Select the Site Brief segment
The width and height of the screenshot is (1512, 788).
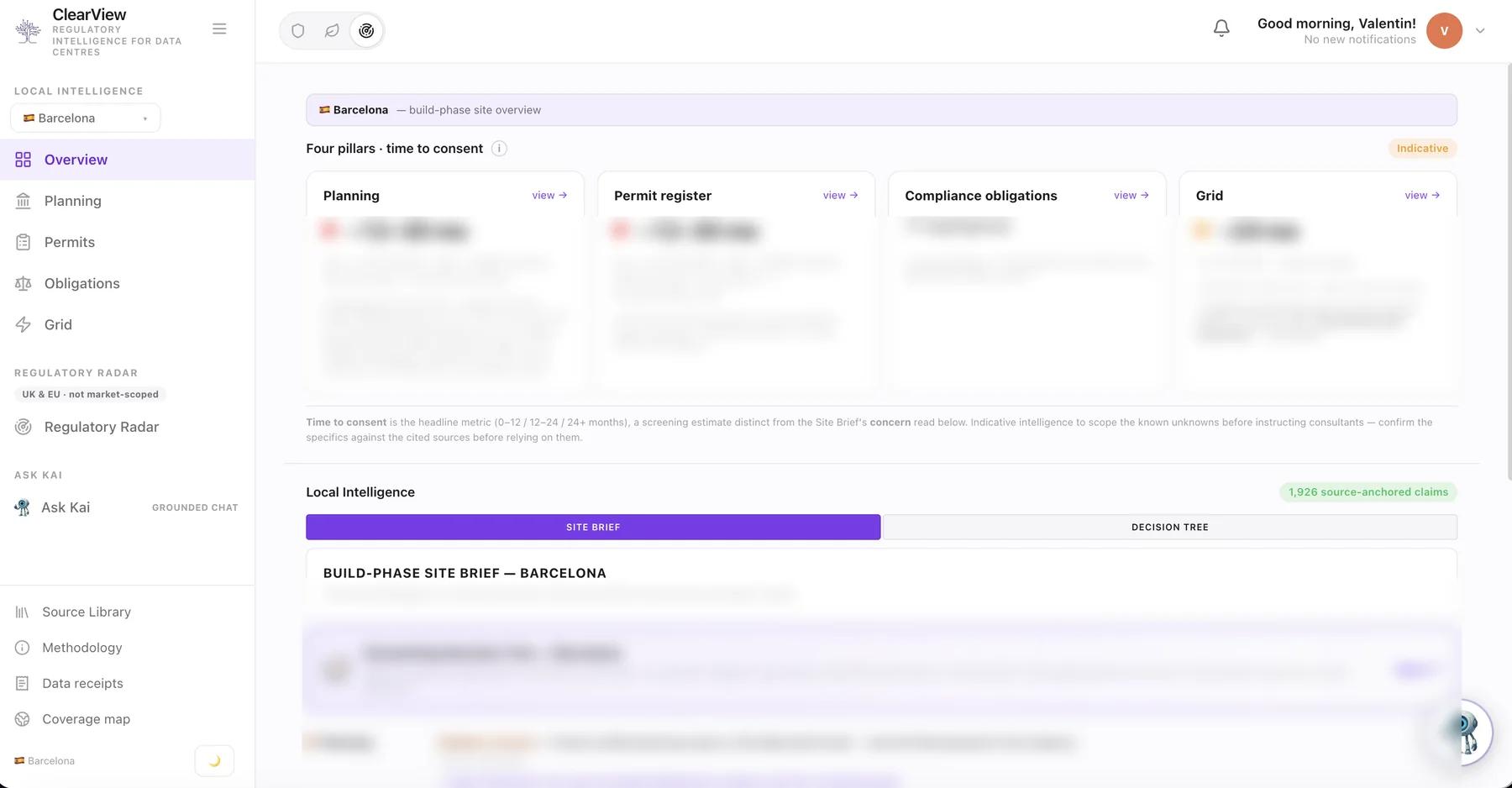[x=593, y=527]
